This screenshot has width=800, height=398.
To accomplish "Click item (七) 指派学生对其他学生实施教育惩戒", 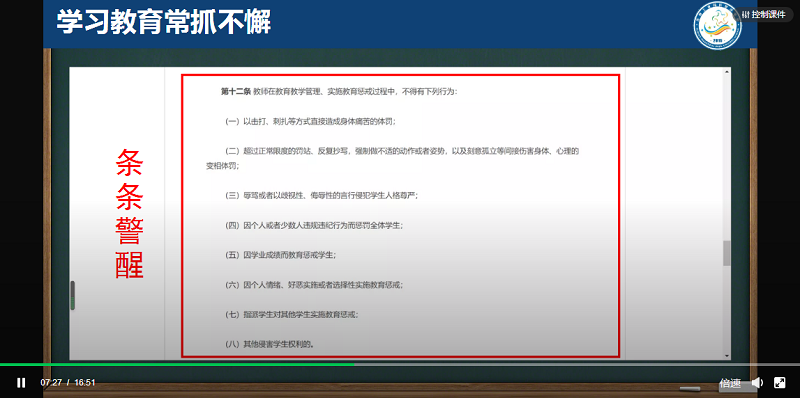I will tap(292, 315).
